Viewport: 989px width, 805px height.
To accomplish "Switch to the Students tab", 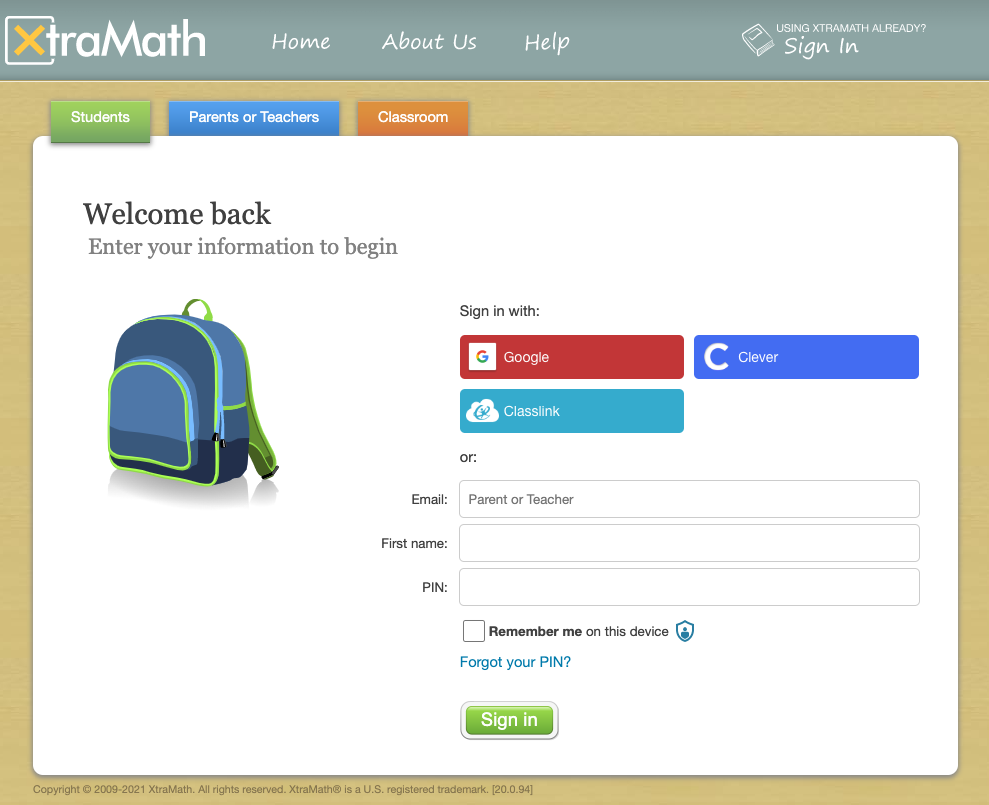I will click(x=100, y=121).
